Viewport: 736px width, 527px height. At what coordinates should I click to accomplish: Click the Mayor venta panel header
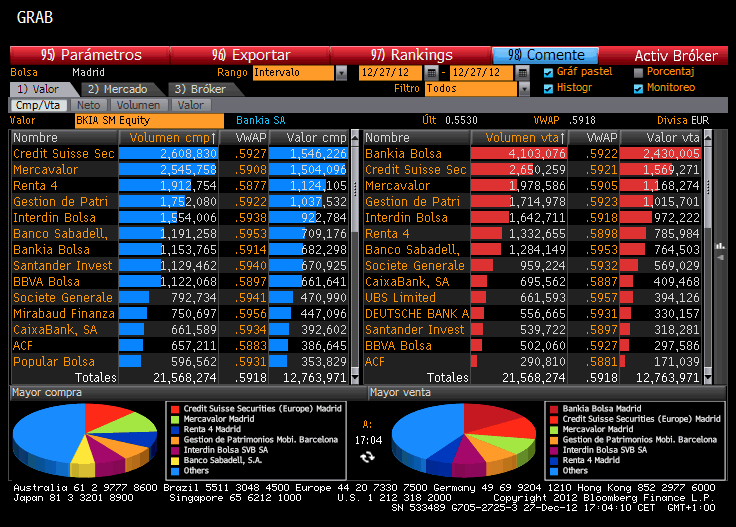547,393
